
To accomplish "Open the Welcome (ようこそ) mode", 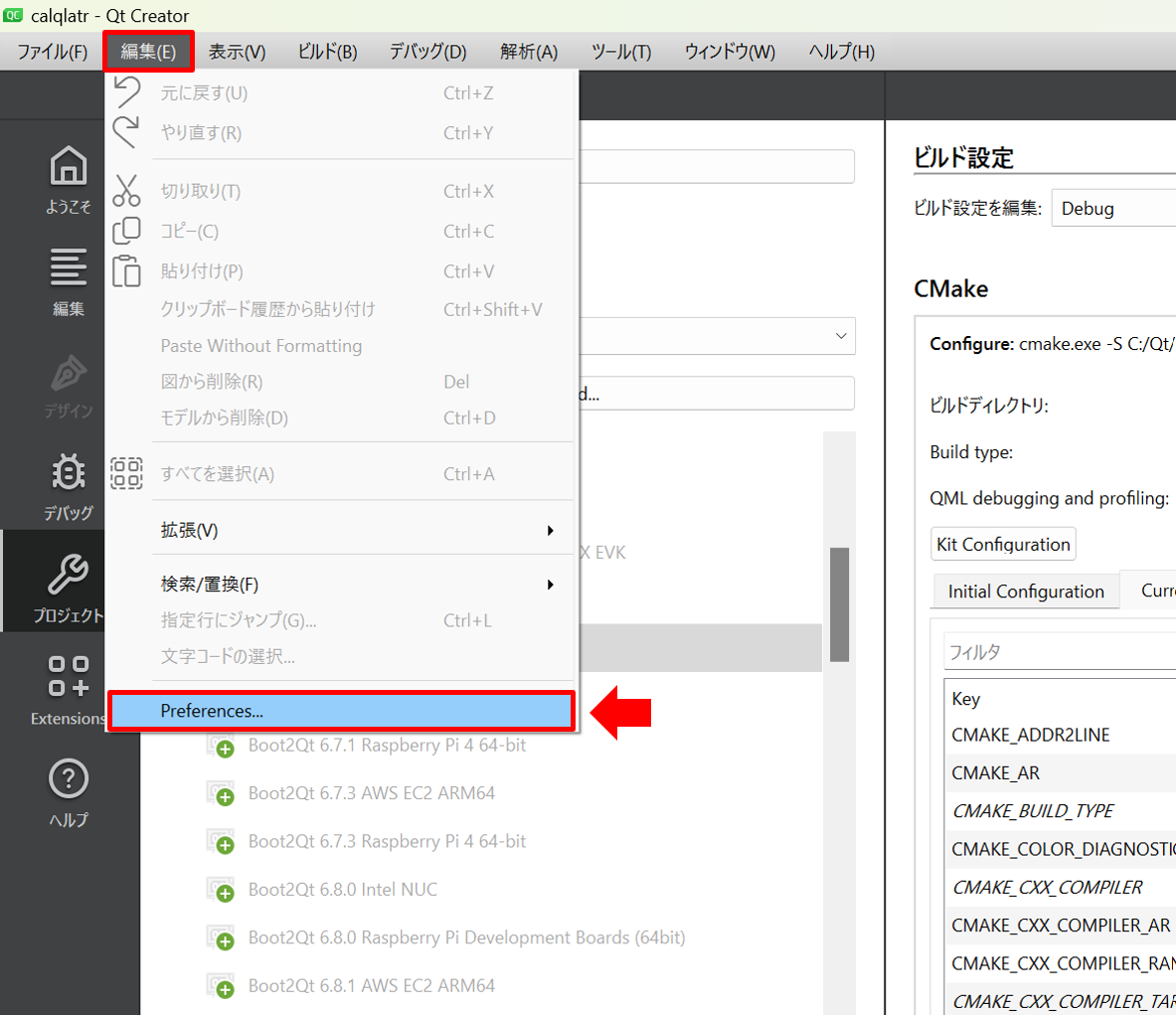I will [68, 179].
